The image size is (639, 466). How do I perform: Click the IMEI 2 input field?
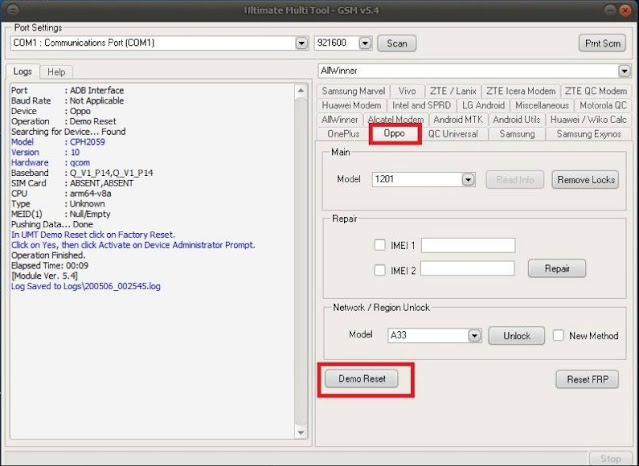467,269
